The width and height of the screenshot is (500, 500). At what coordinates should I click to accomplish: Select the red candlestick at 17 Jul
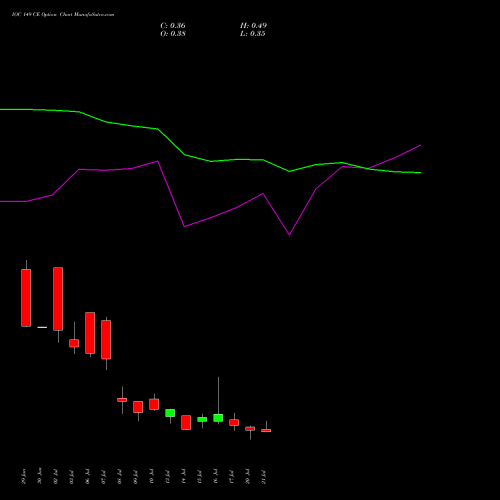pyautogui.click(x=234, y=422)
